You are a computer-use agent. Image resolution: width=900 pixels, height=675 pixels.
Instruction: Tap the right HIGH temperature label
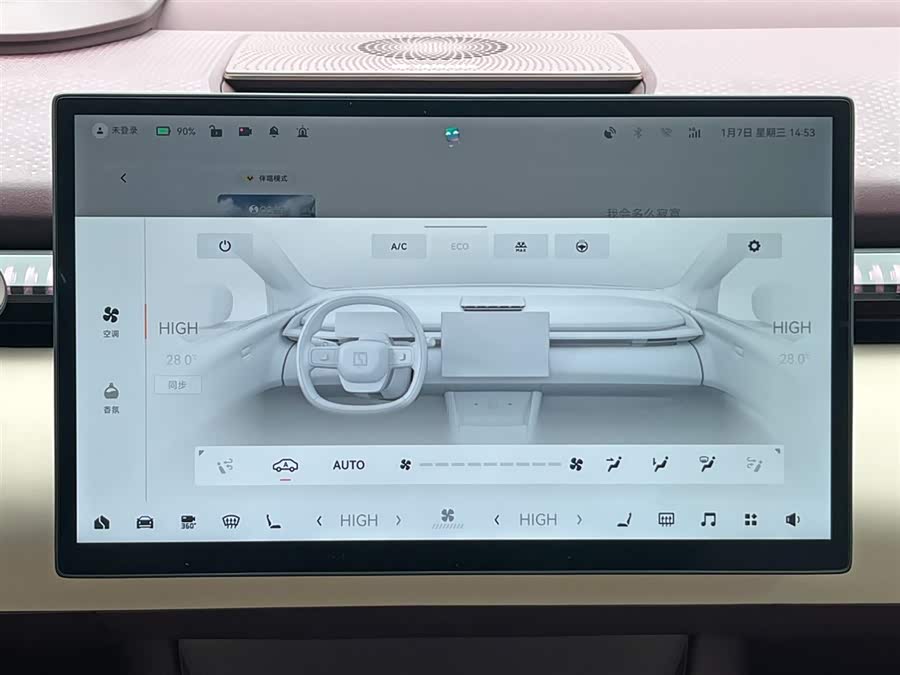click(792, 328)
